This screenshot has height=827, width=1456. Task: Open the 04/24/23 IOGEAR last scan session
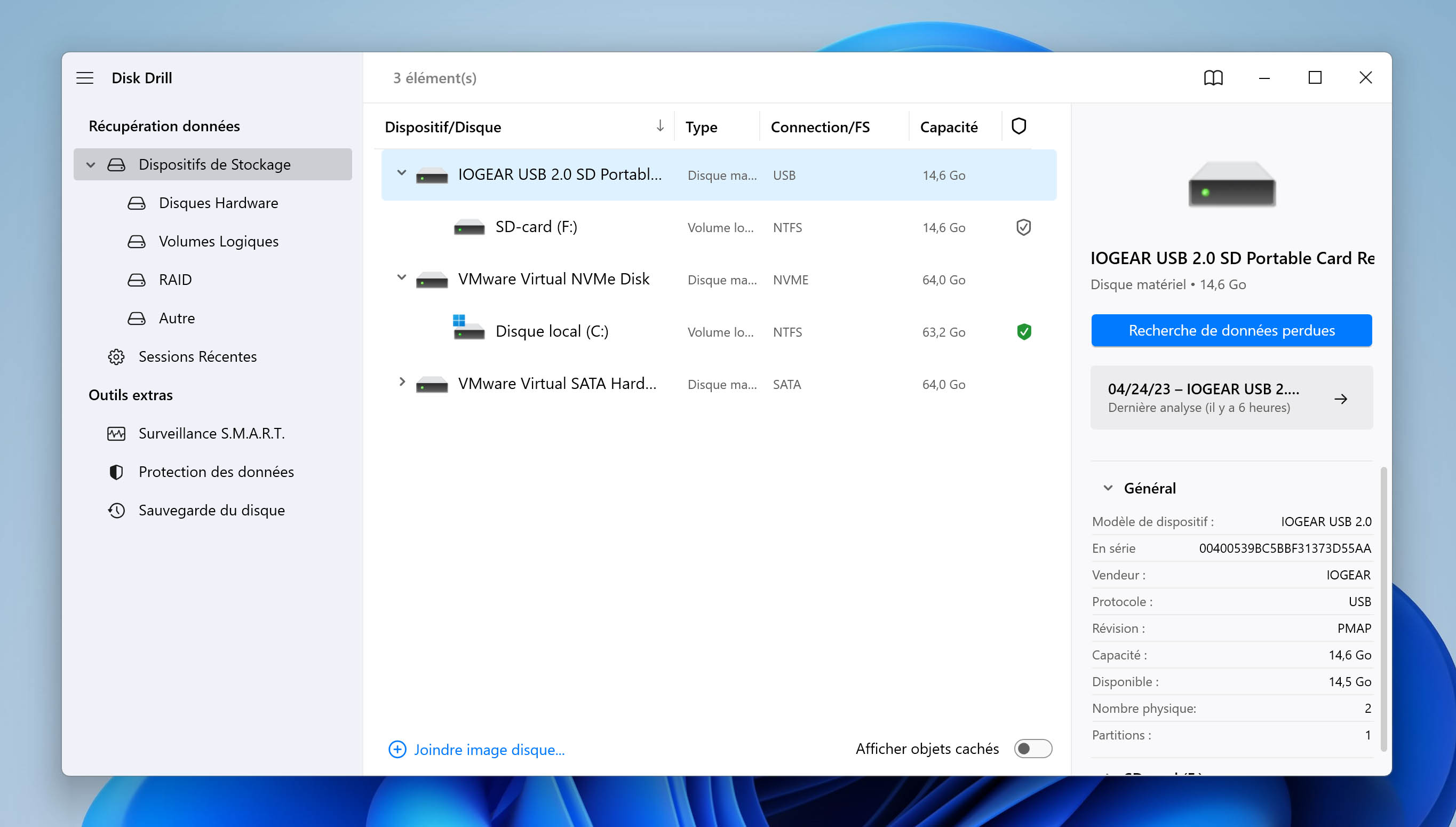click(x=1231, y=397)
